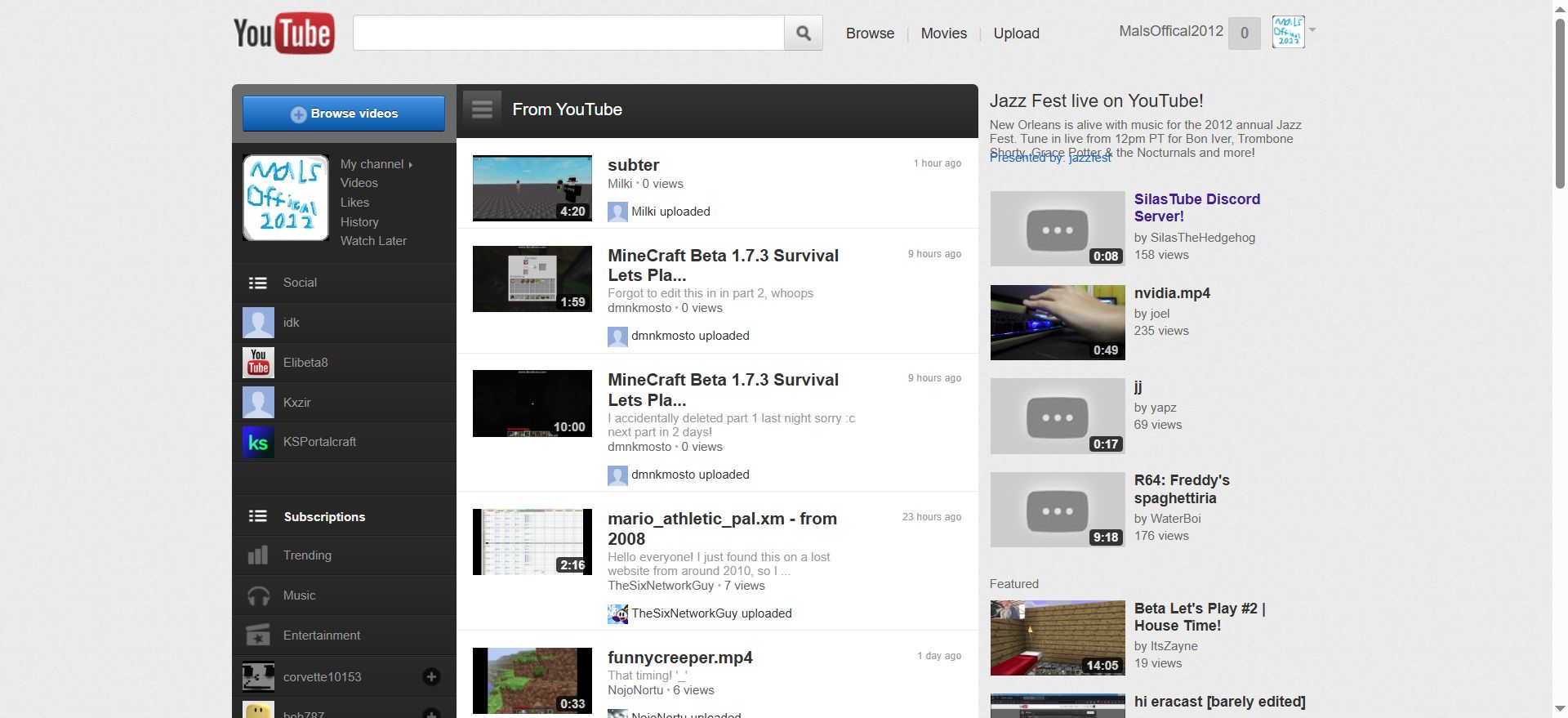Click the Kxzir channel avatar
The image size is (1568, 718).
pyautogui.click(x=258, y=403)
